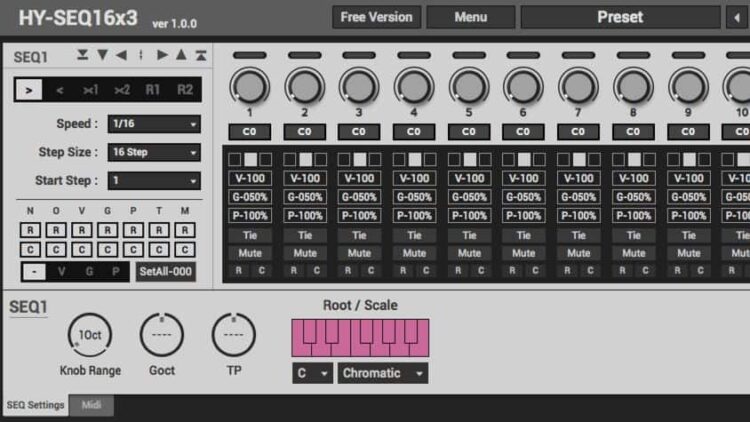Click step 5 small R button
Image resolution: width=750 pixels, height=422 pixels.
458,270
